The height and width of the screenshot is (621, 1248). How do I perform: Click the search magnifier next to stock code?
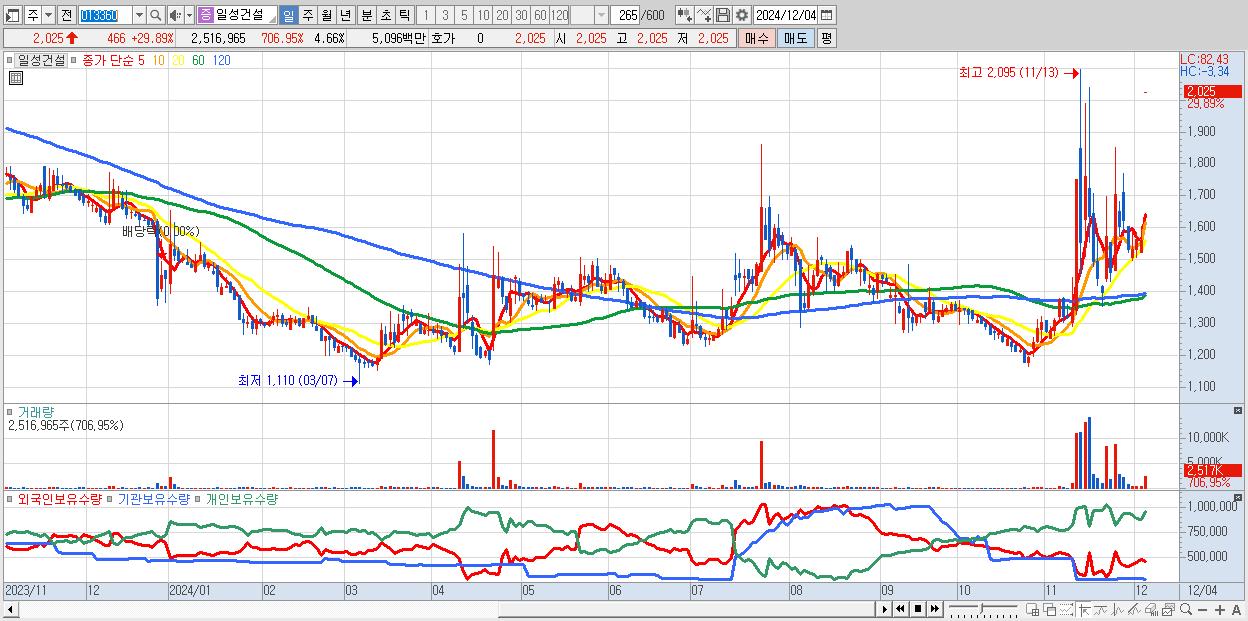pos(155,15)
